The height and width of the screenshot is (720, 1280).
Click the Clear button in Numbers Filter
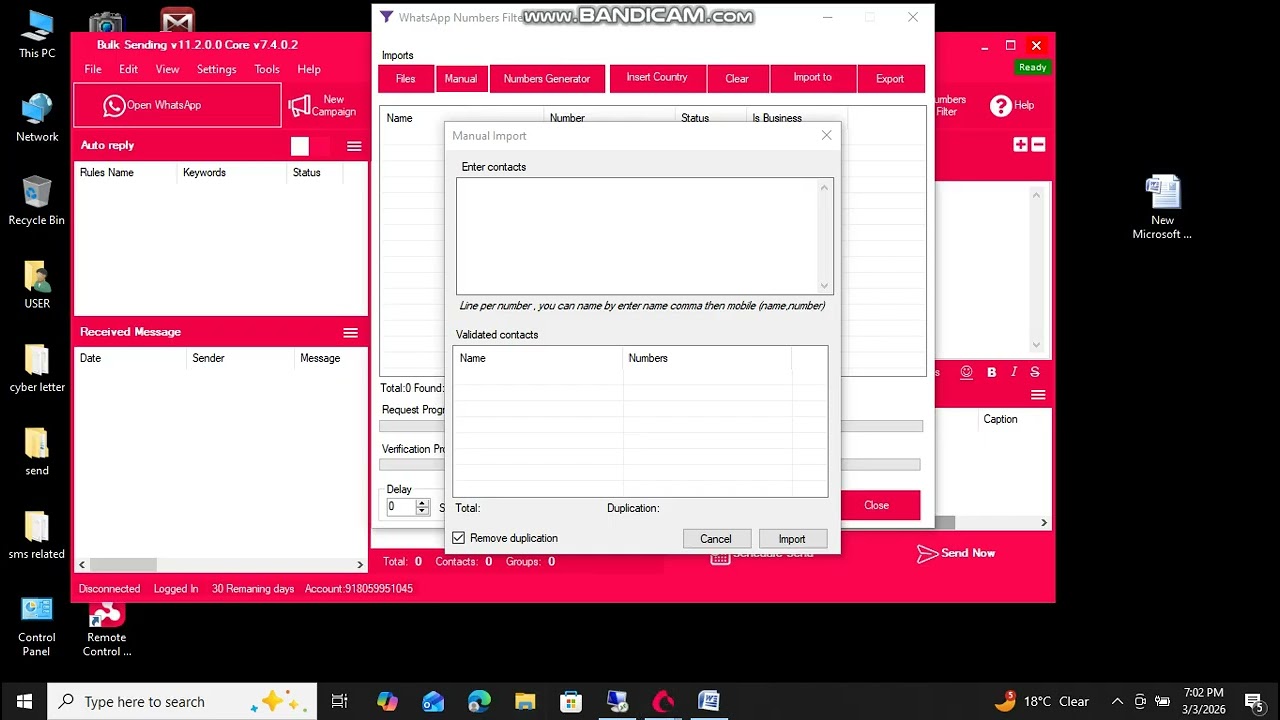pos(737,79)
